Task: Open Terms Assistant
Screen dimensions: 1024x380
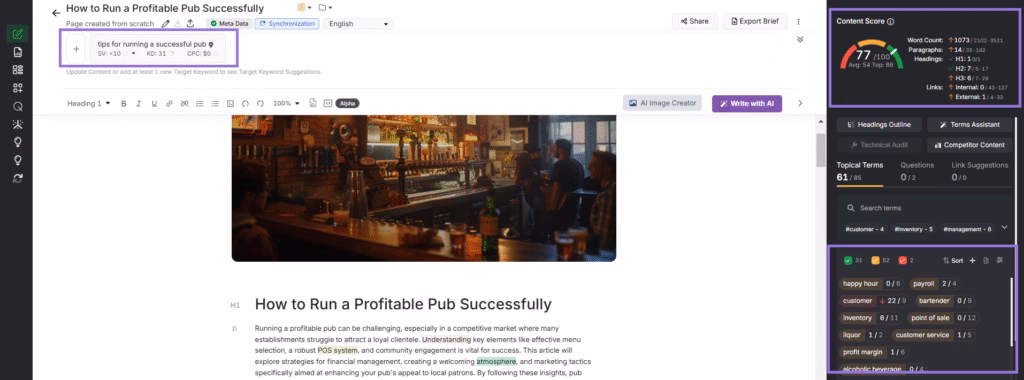Action: tap(969, 125)
